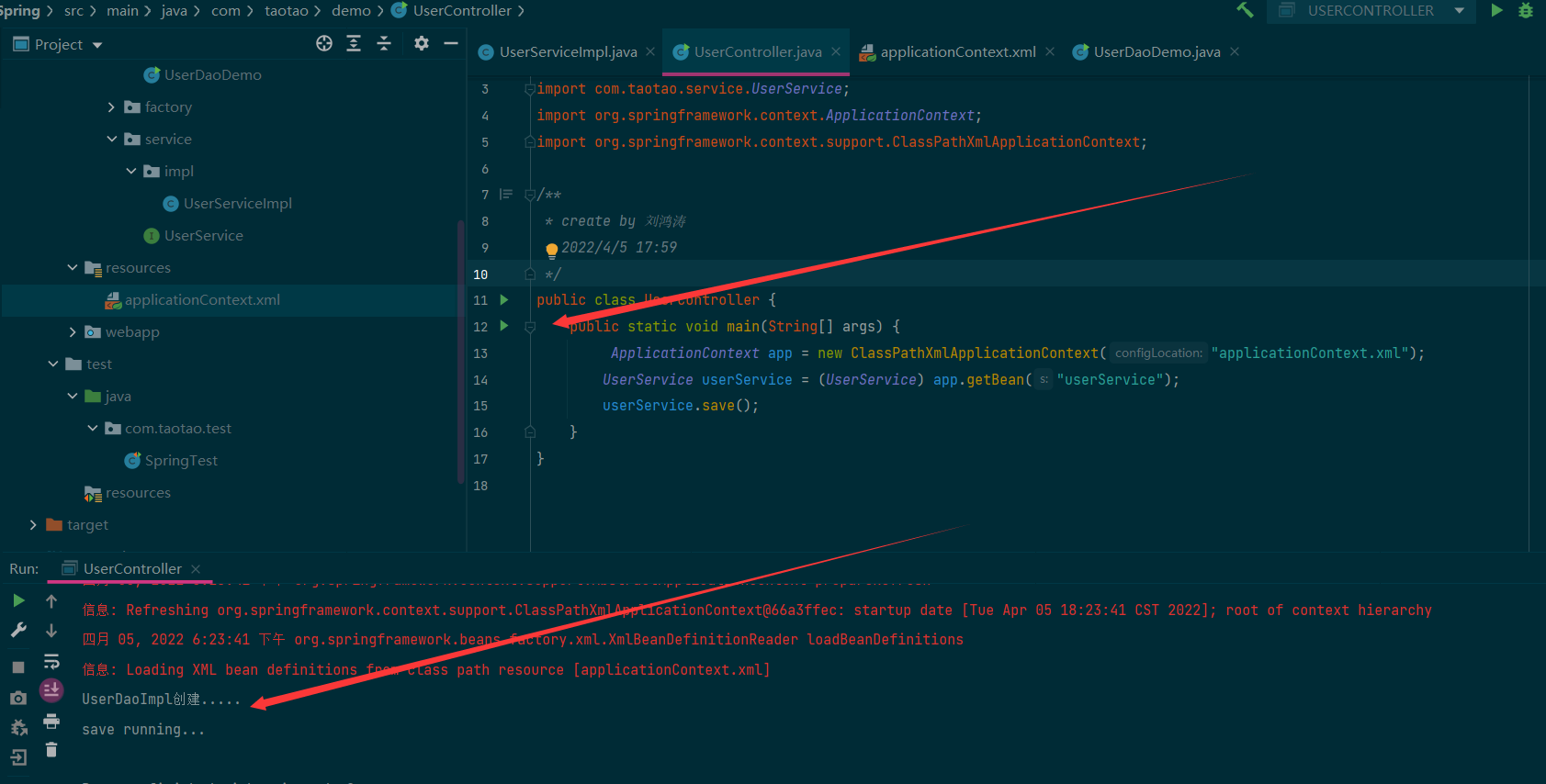This screenshot has height=784, width=1546.
Task: Click the Build project hammer icon
Action: coord(1245,10)
